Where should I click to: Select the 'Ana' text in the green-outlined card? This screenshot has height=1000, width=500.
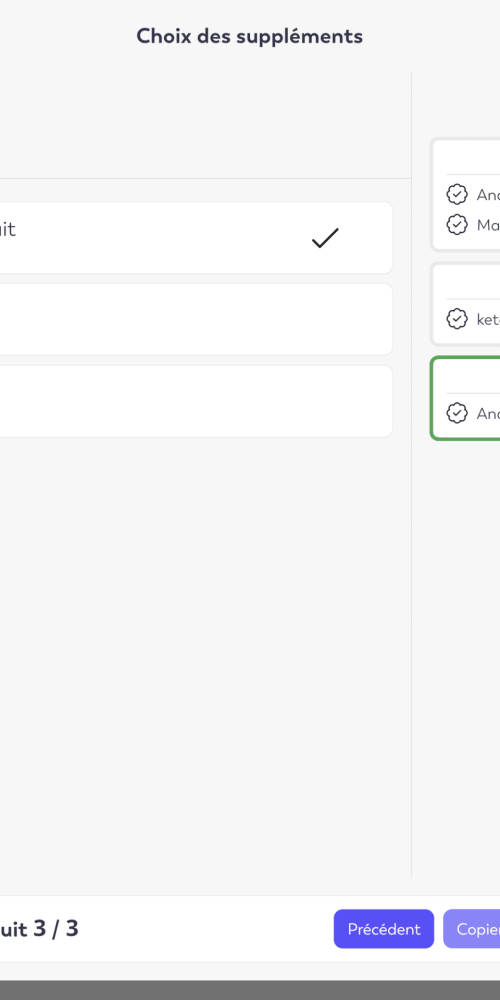[x=488, y=414]
